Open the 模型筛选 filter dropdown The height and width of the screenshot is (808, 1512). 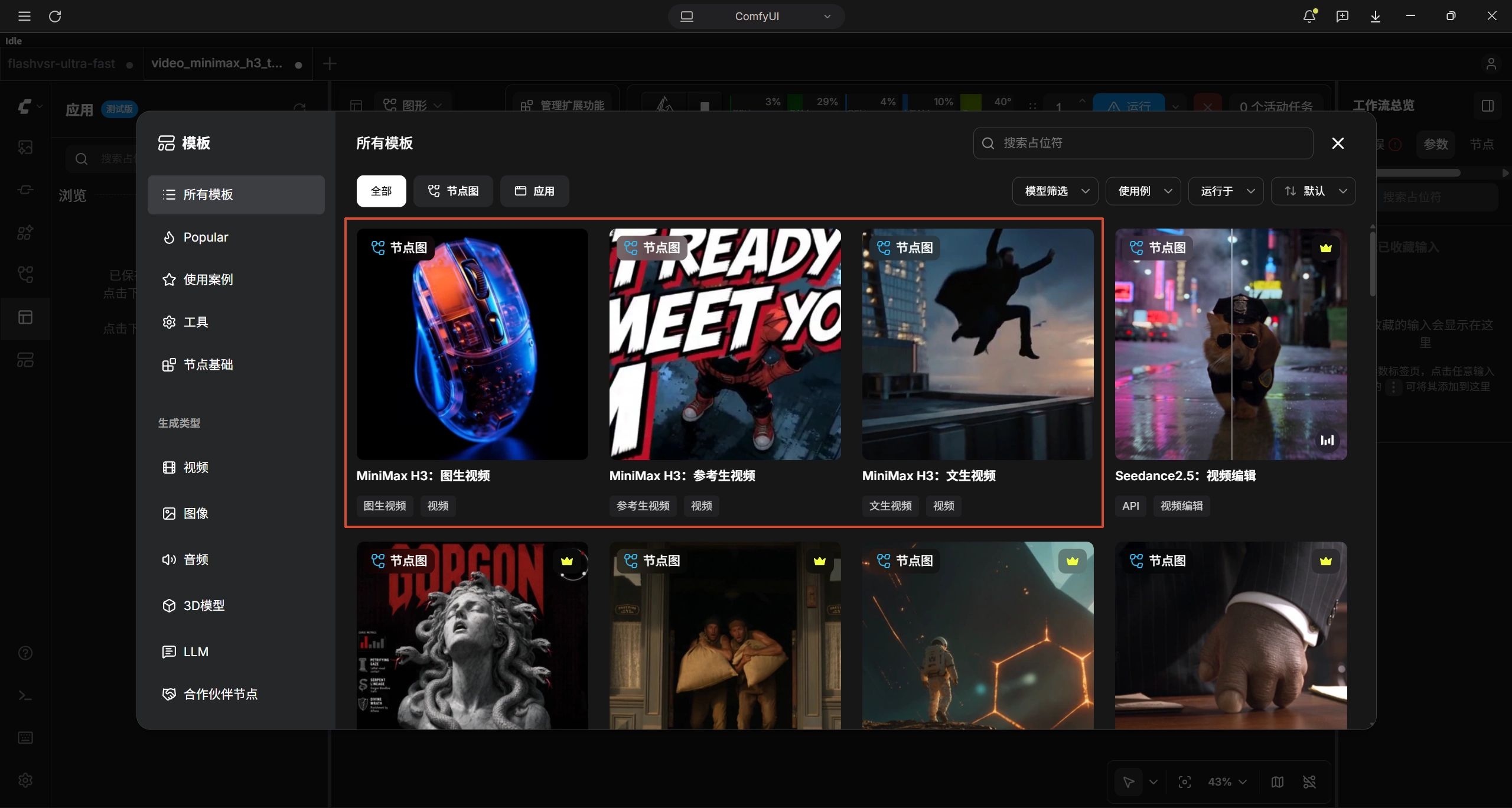tap(1055, 191)
